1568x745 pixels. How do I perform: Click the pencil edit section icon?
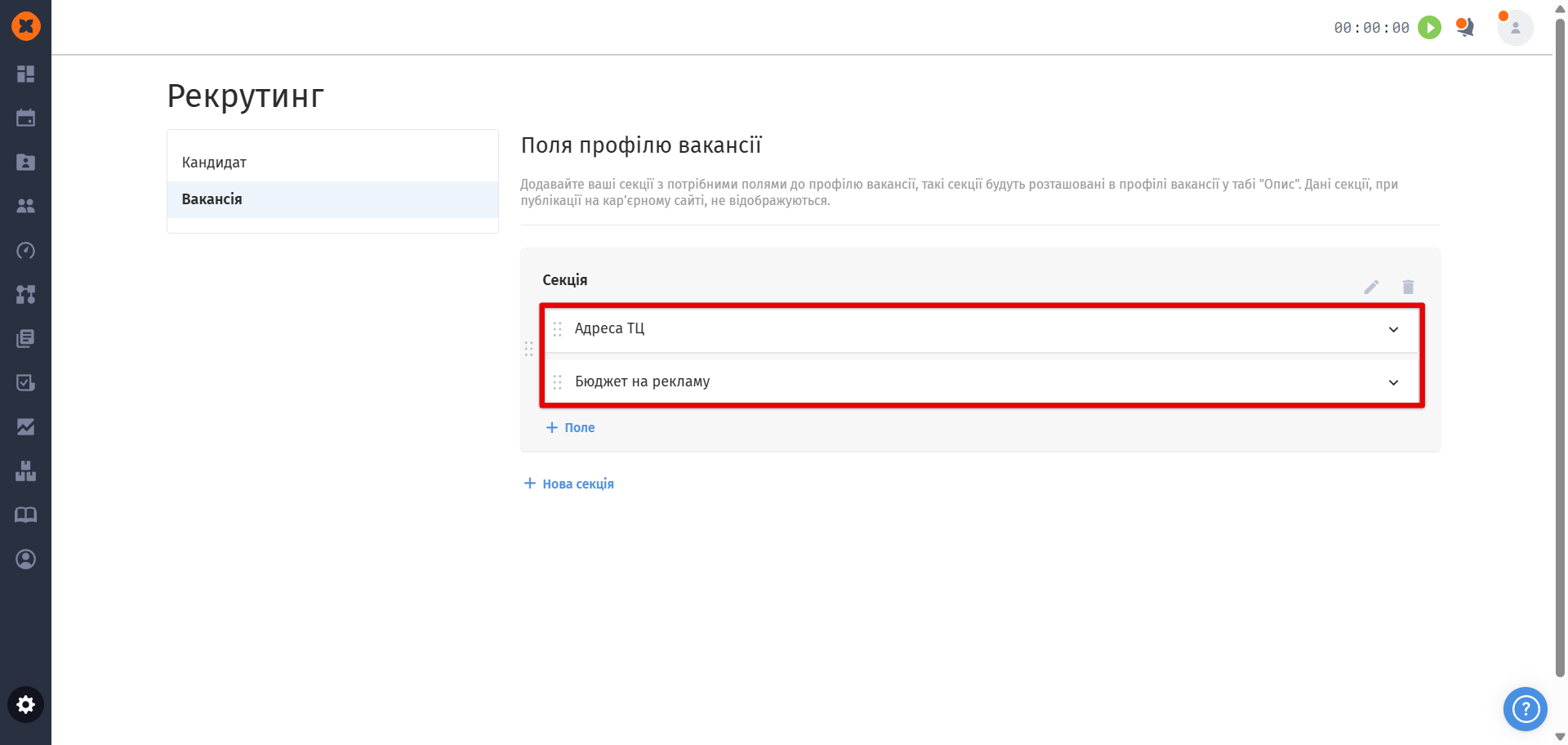pyautogui.click(x=1371, y=287)
